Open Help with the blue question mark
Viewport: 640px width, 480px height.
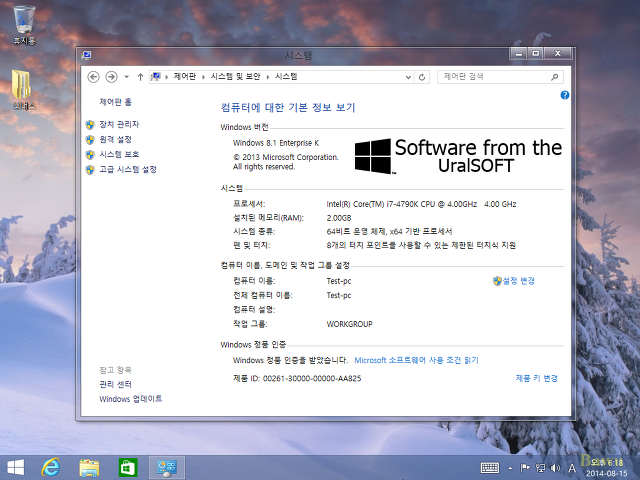pos(565,95)
